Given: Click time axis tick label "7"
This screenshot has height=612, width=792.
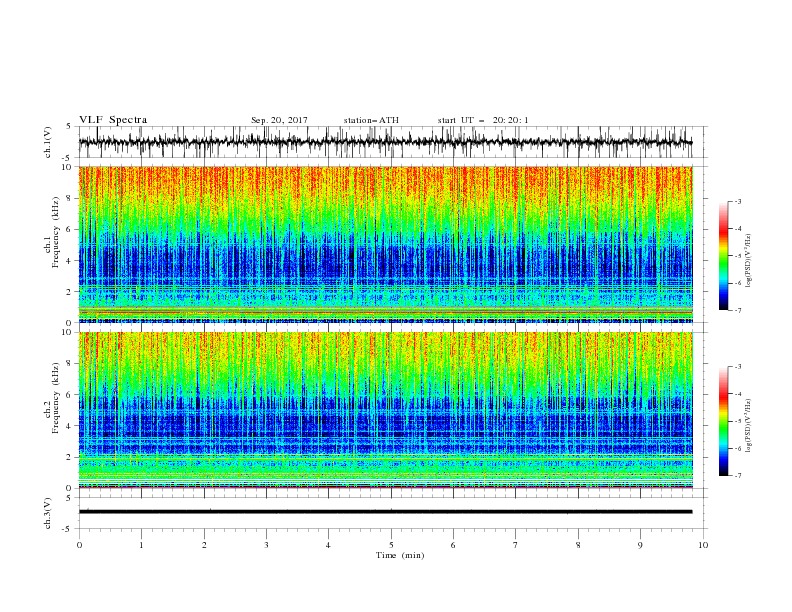Looking at the screenshot, I should (516, 545).
